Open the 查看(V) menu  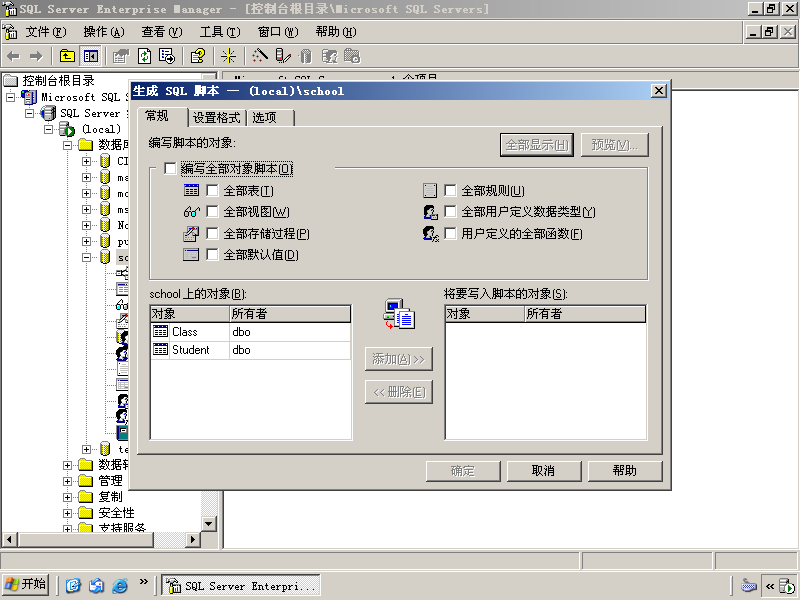tap(162, 32)
